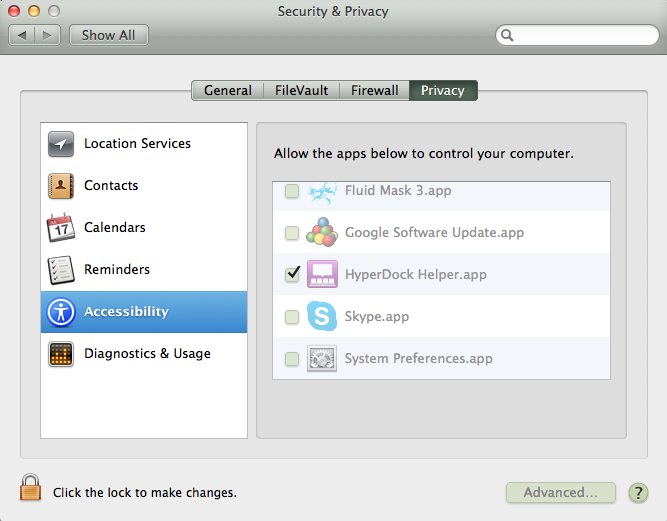Click the Accessibility figure icon
Viewport: 667px width, 521px height.
[61, 312]
